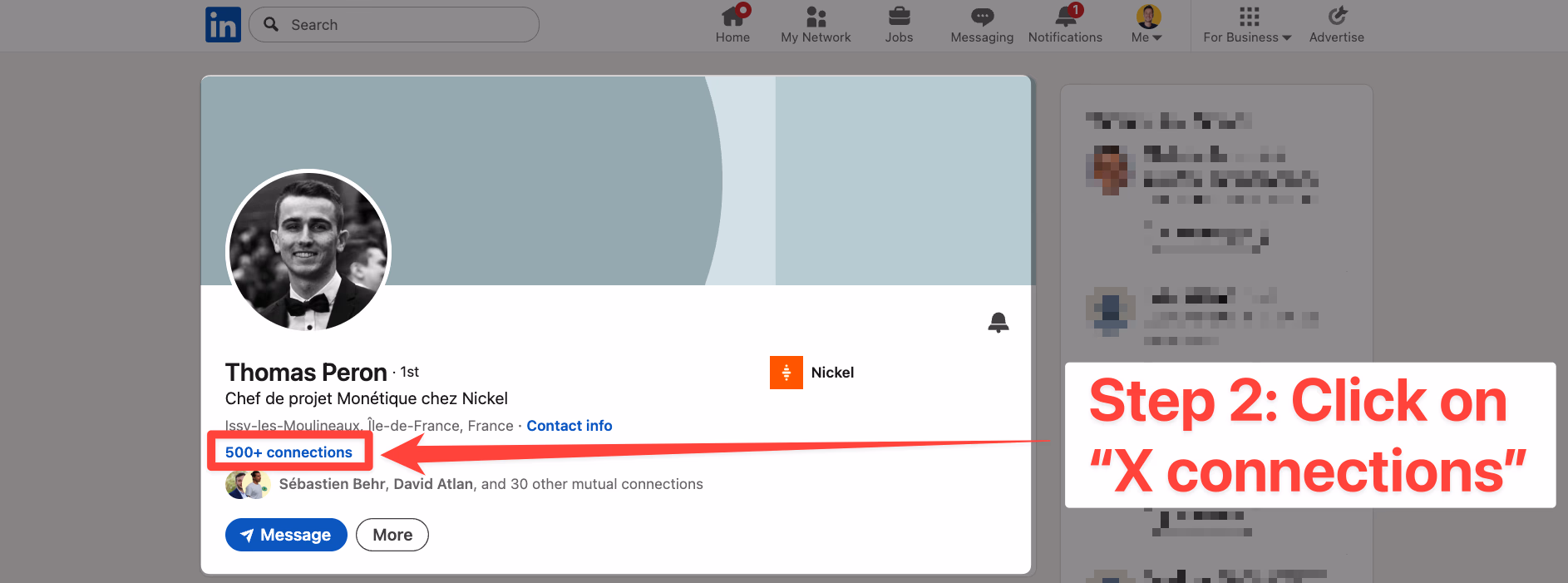Click the 1st degree connection badge
The image size is (1568, 583).
click(x=409, y=372)
